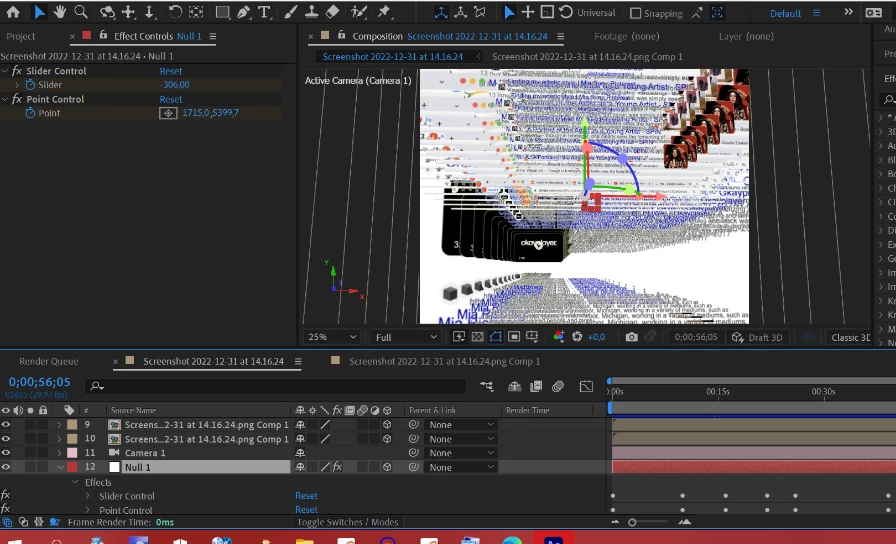Reset Slider Control in Effect Controls
This screenshot has width=896, height=544.
pyautogui.click(x=170, y=71)
